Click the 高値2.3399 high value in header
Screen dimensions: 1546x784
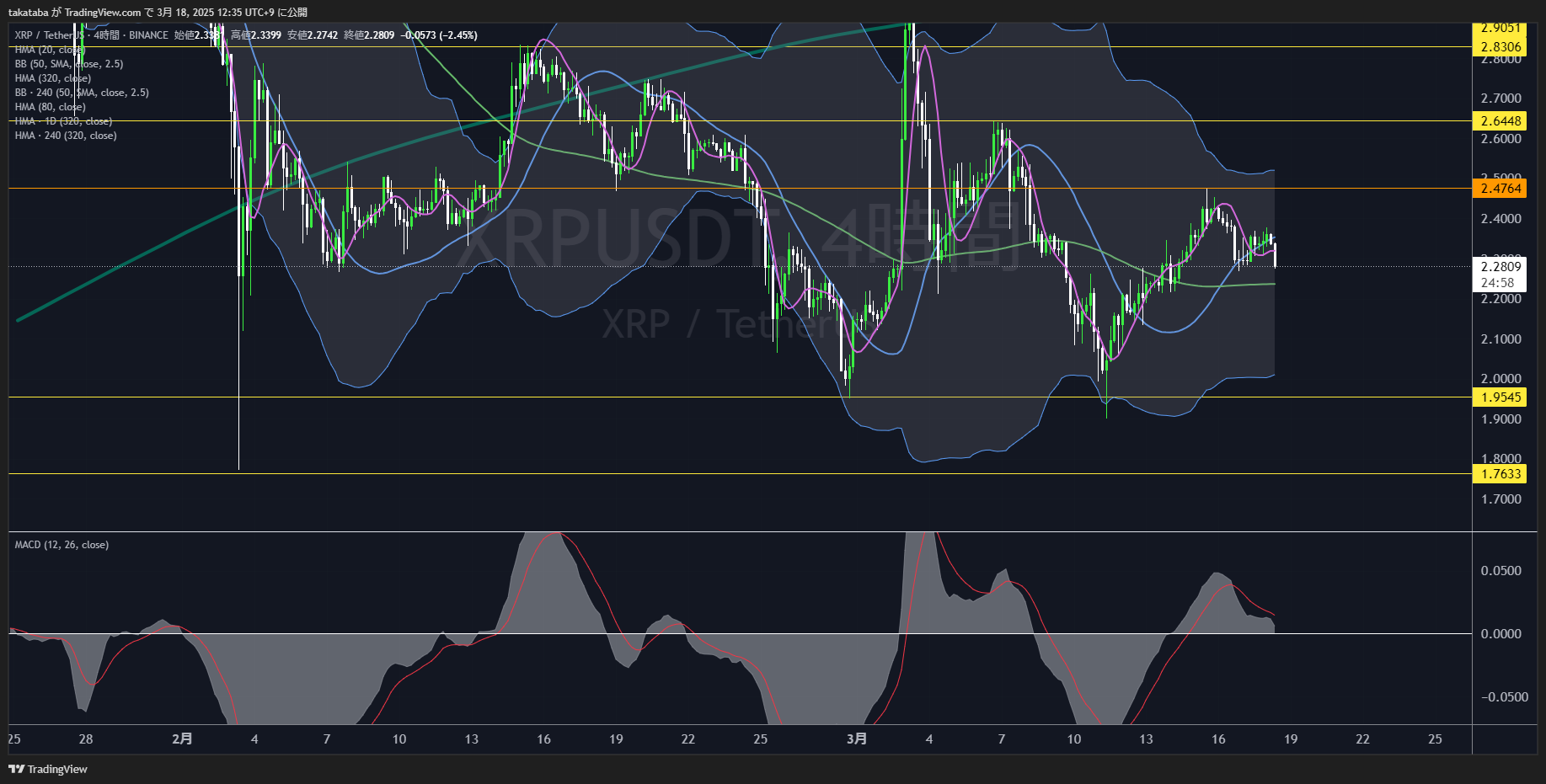click(256, 35)
